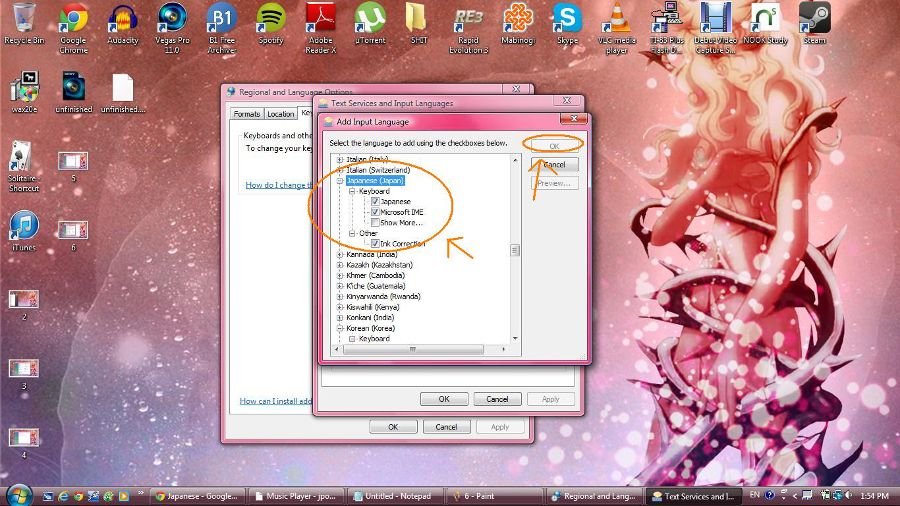Expand the Kannada (India) language node
Viewport: 900px width, 506px height.
click(x=340, y=254)
